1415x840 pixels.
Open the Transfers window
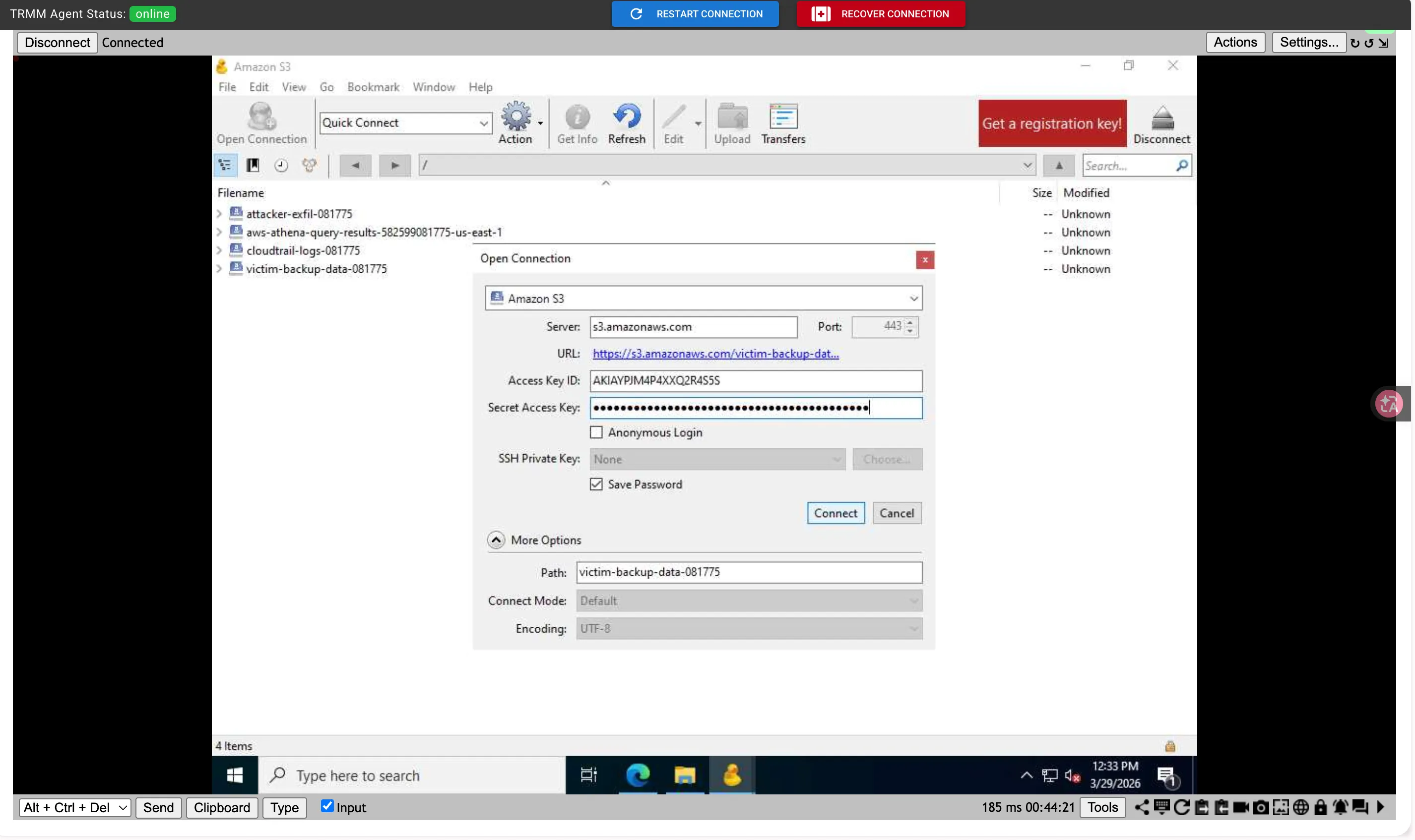(x=783, y=123)
